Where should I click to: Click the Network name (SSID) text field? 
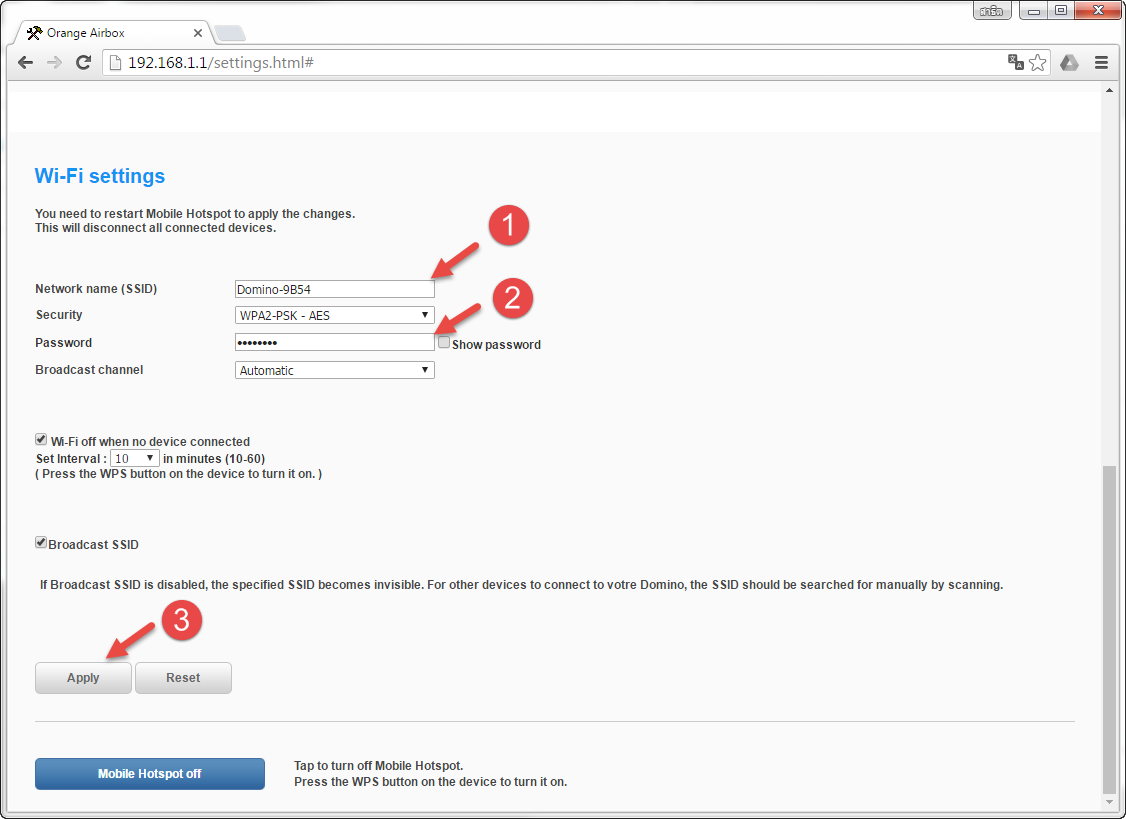coord(335,289)
